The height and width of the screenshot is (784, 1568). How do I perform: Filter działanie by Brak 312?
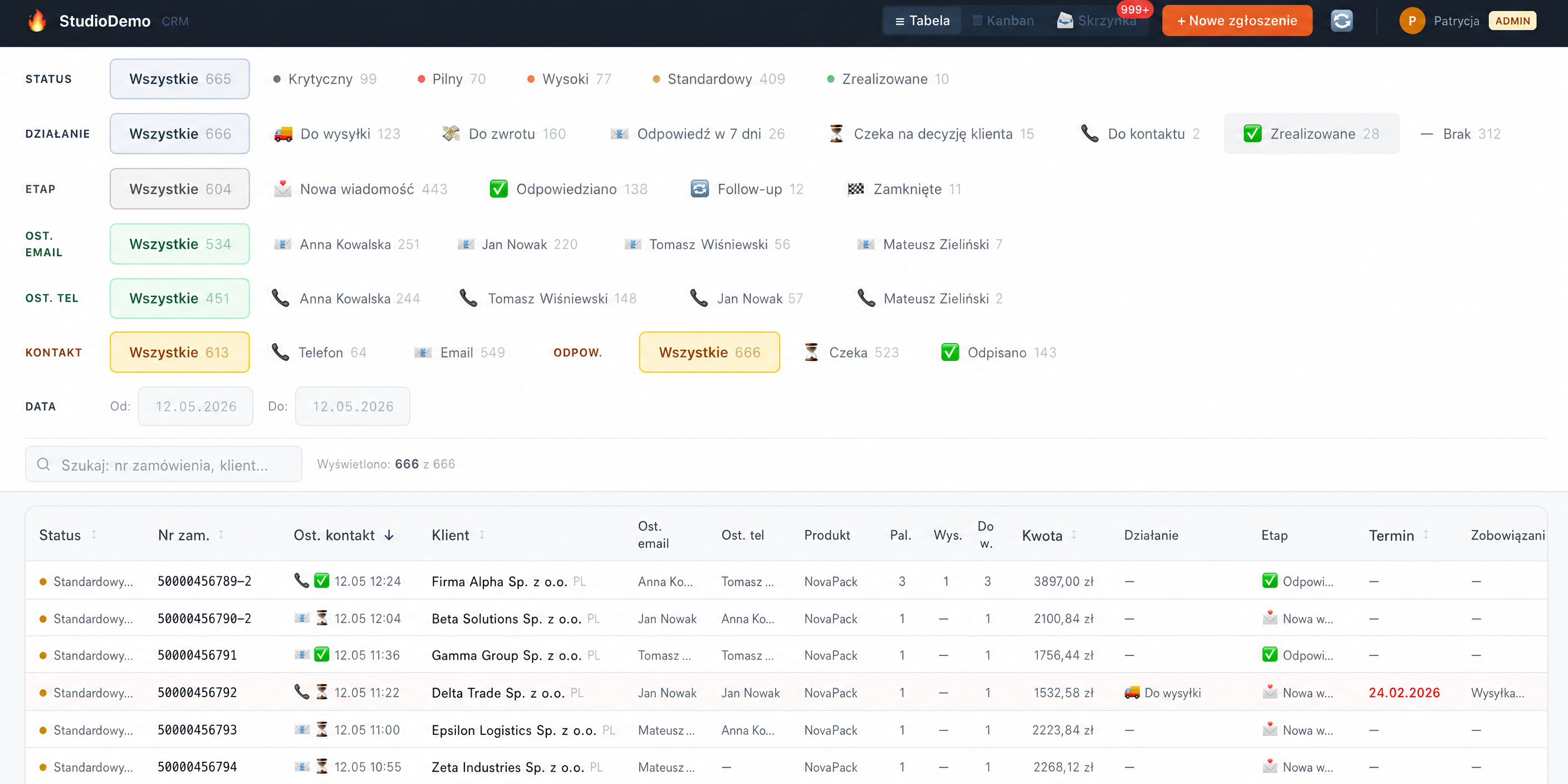coord(1461,133)
